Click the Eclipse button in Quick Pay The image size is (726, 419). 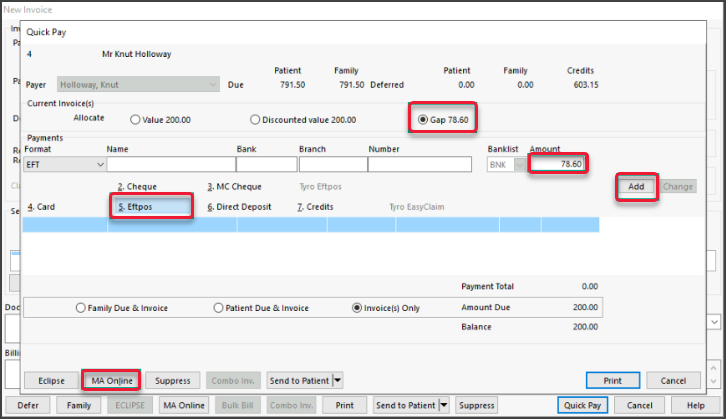[x=51, y=381]
